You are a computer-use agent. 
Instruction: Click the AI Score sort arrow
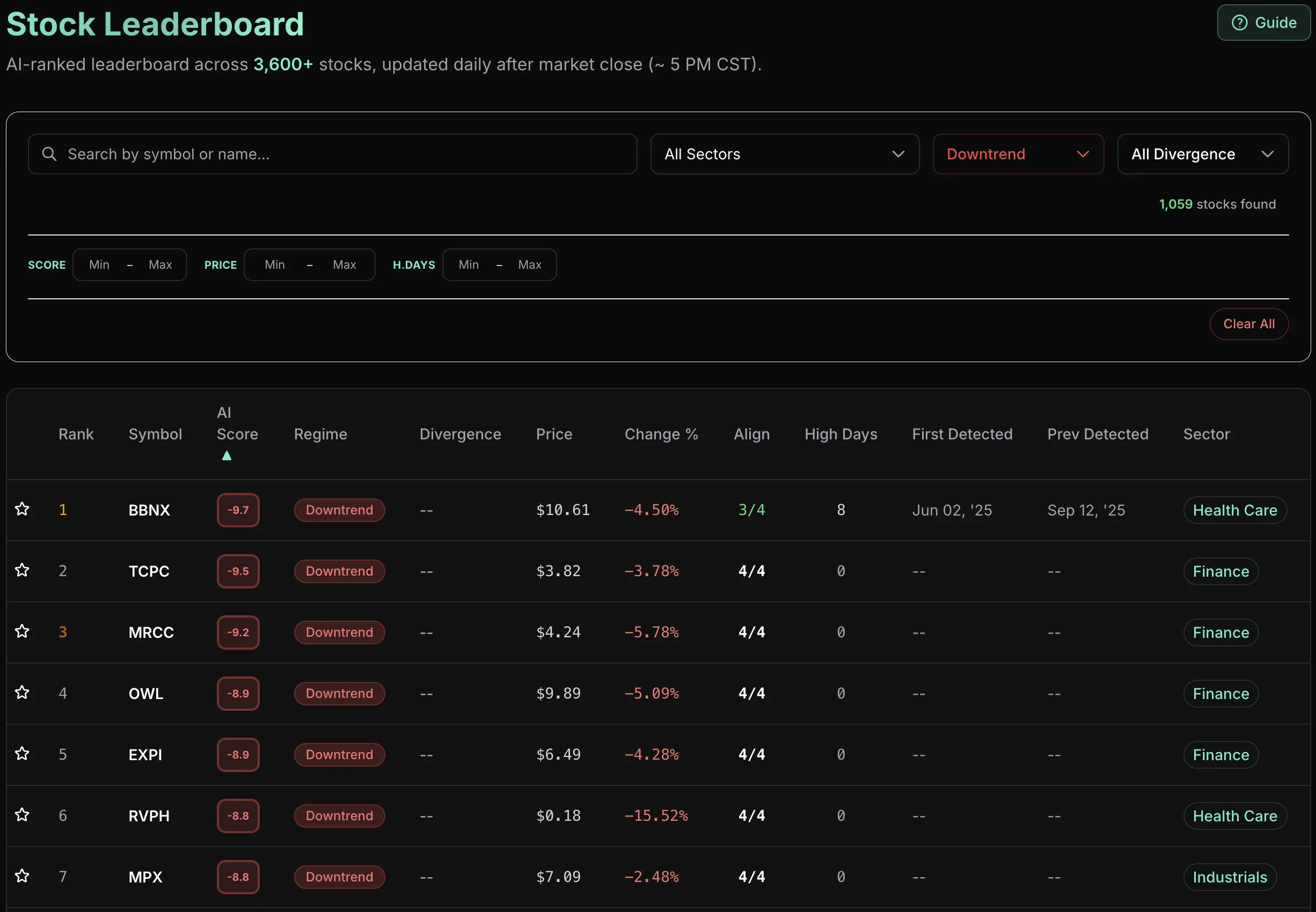point(226,455)
